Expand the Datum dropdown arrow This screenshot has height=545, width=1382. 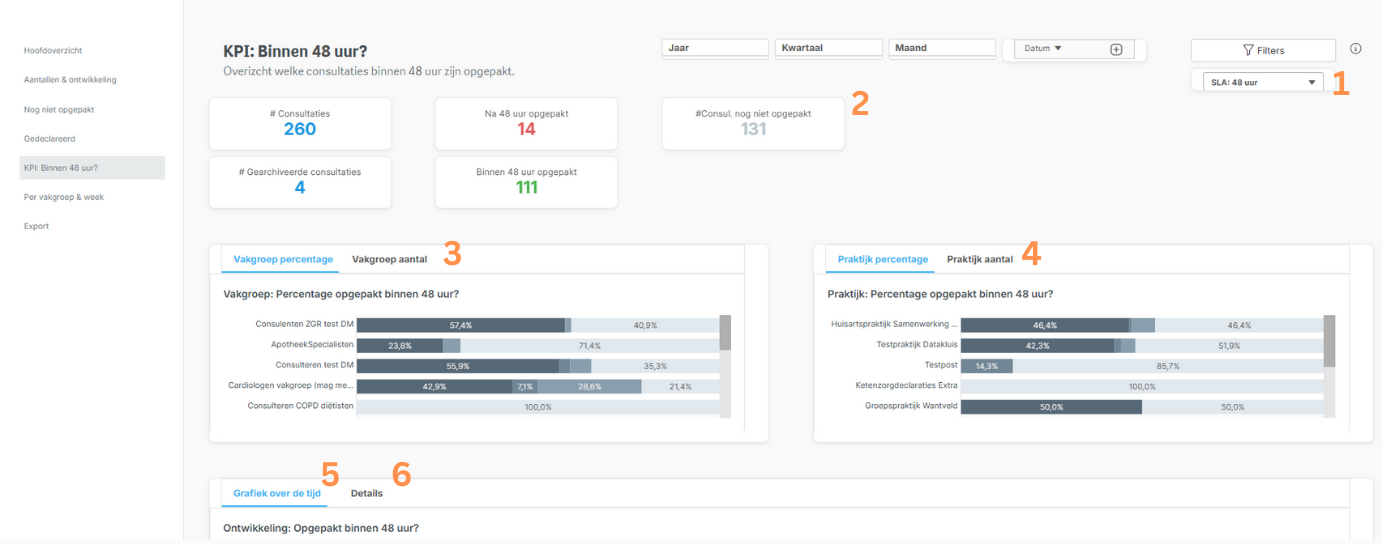1058,48
